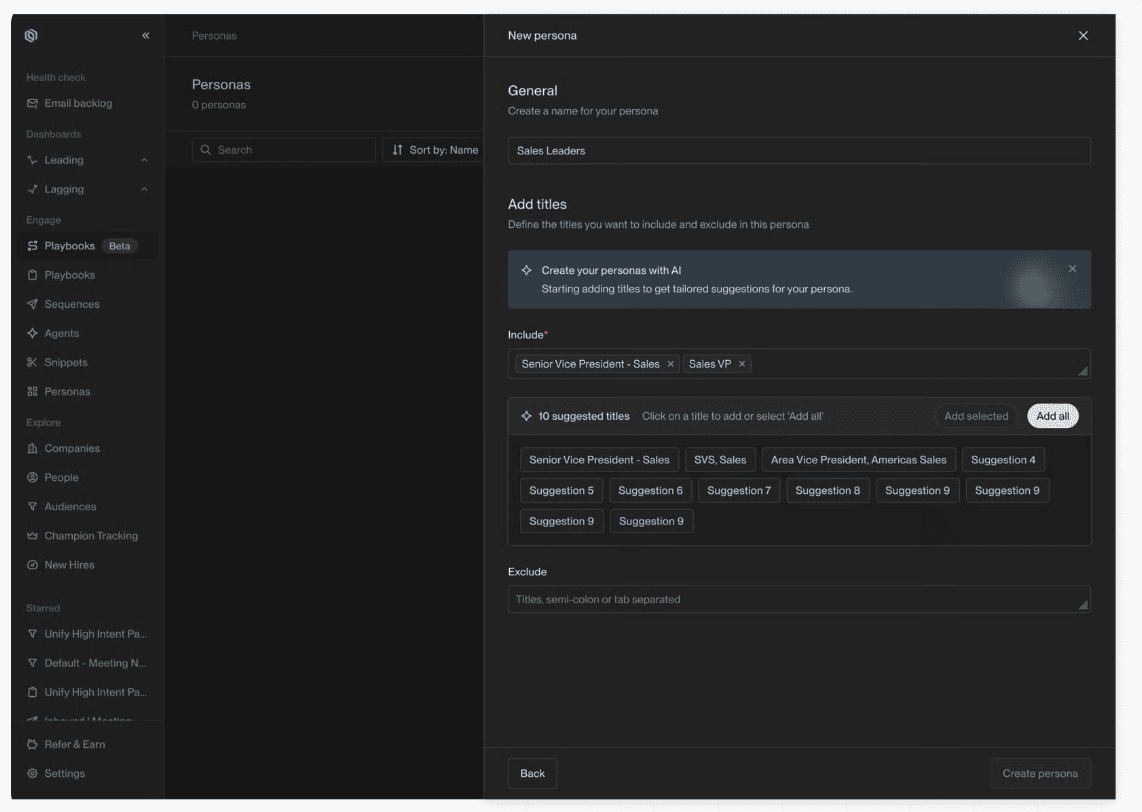Click the Beta badge next to Playbooks
1142x812 pixels.
[119, 246]
